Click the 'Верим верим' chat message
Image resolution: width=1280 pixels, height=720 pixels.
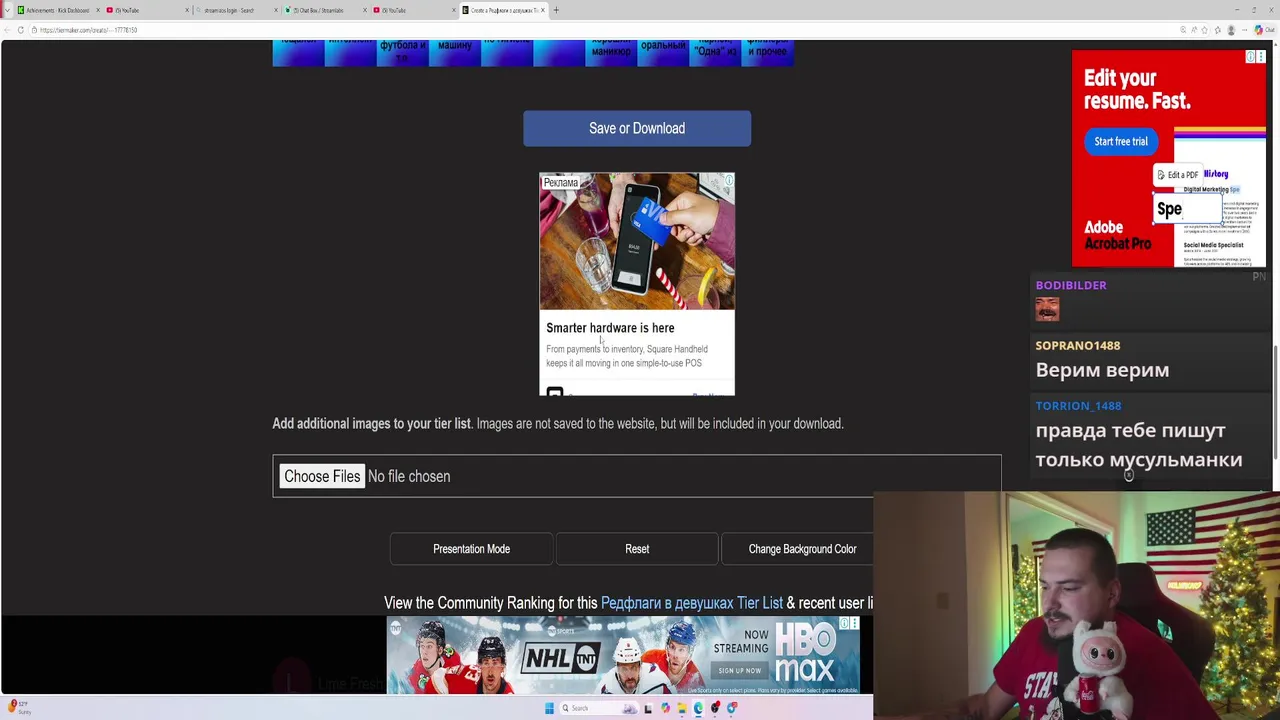[1102, 370]
